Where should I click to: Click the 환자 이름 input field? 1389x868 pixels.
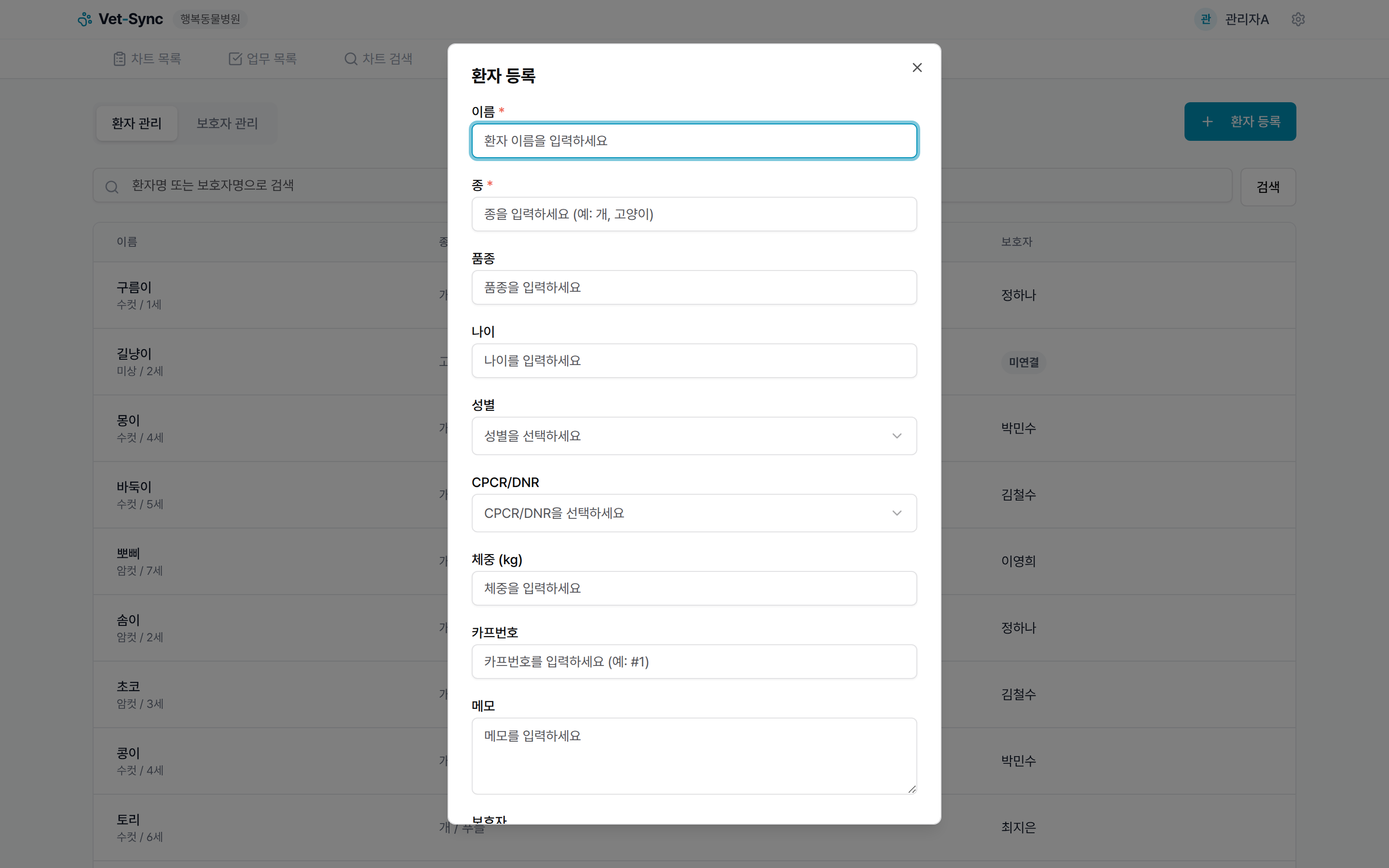click(x=694, y=141)
